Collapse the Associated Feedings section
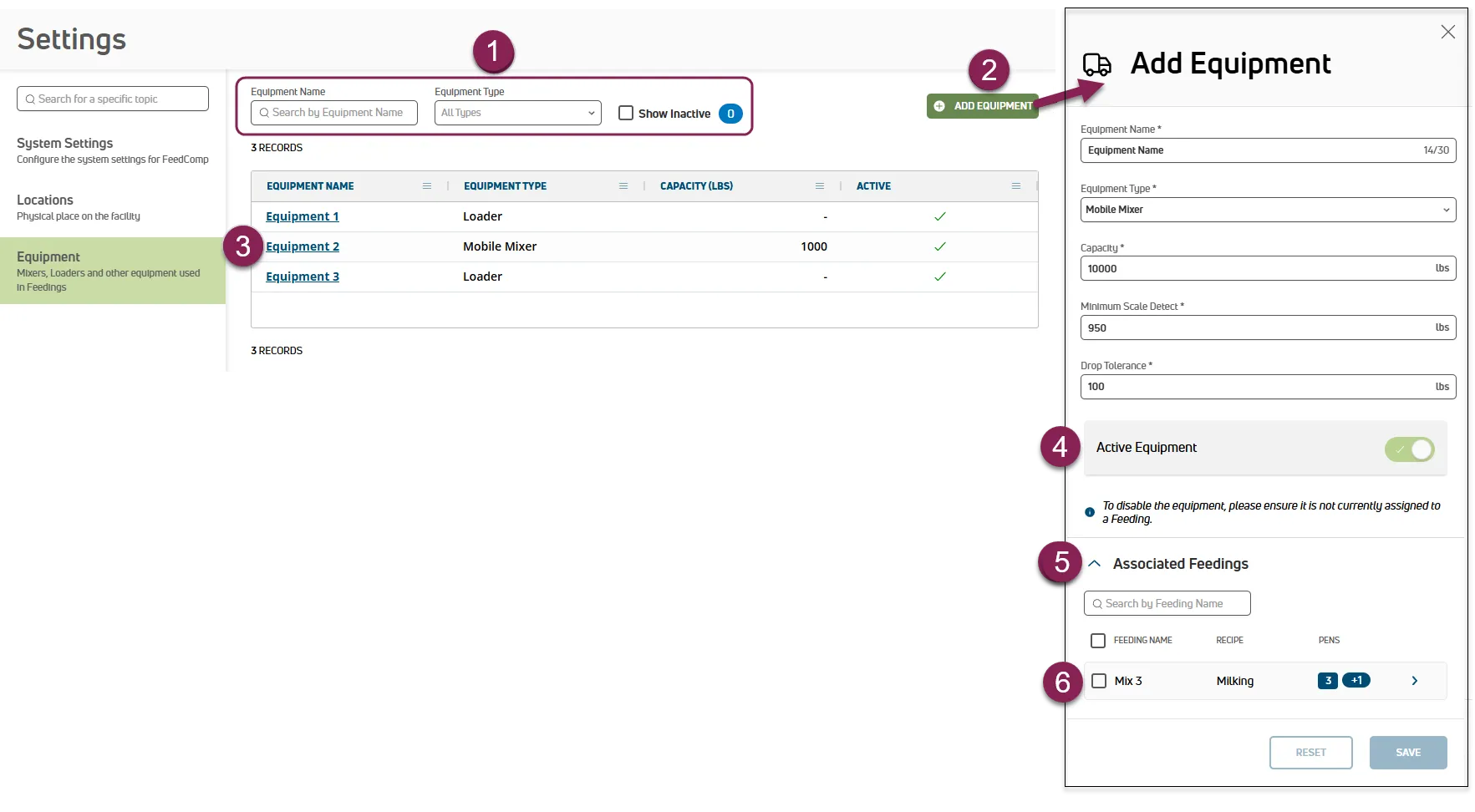 click(1094, 564)
